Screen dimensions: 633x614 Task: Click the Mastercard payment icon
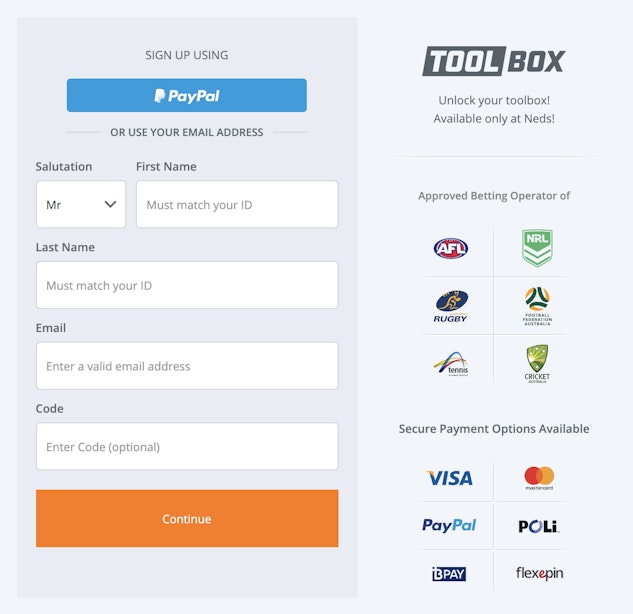coord(539,478)
